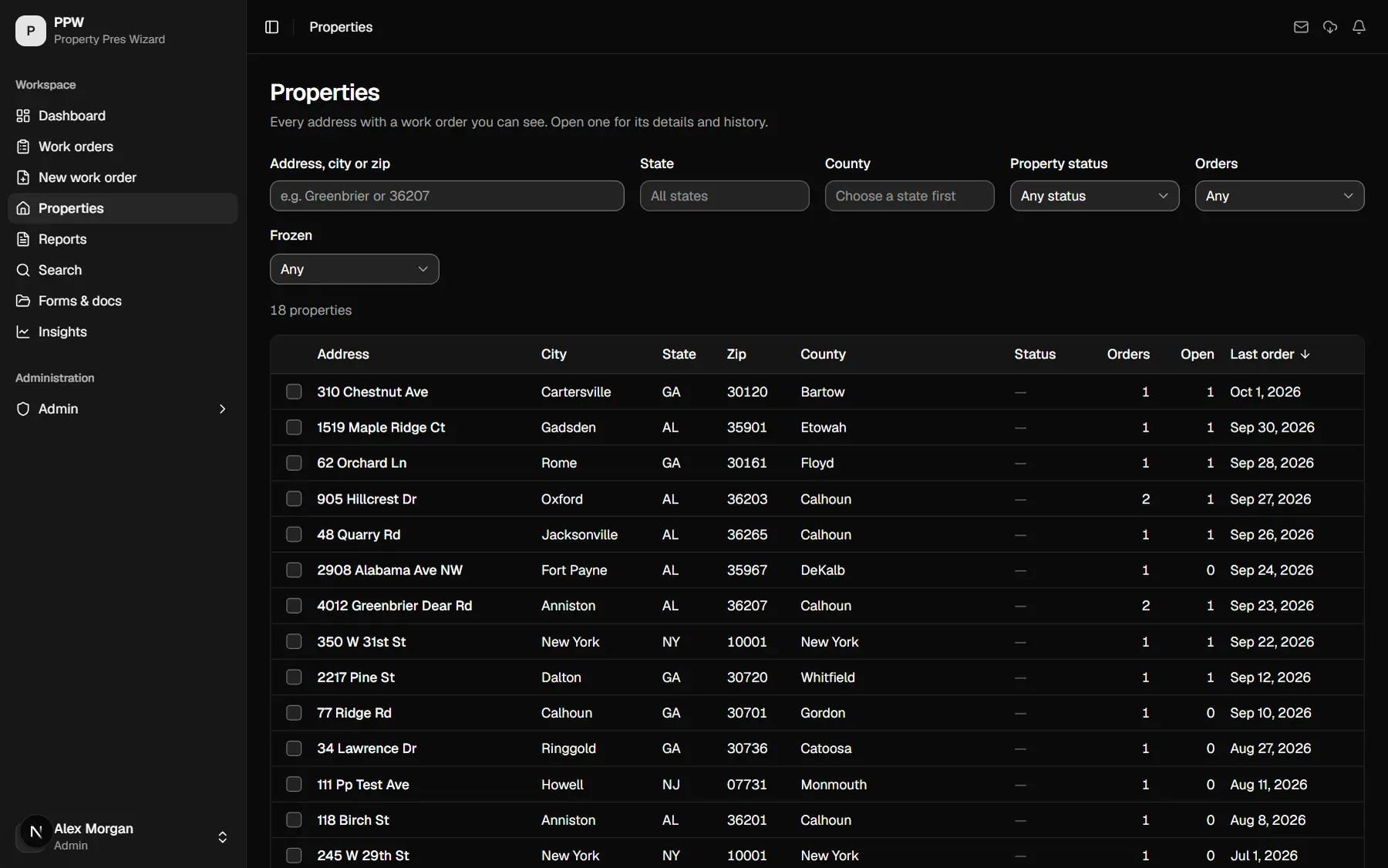Open the Property status dropdown

tap(1095, 196)
